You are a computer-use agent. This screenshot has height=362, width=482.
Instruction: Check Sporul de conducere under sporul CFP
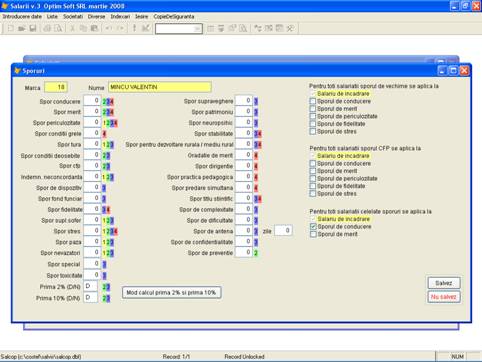pyautogui.click(x=313, y=163)
